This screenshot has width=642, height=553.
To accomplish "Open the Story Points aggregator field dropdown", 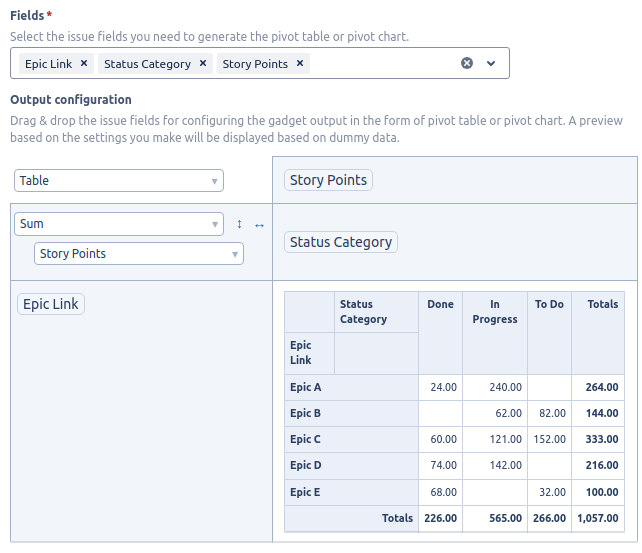I will (x=139, y=254).
